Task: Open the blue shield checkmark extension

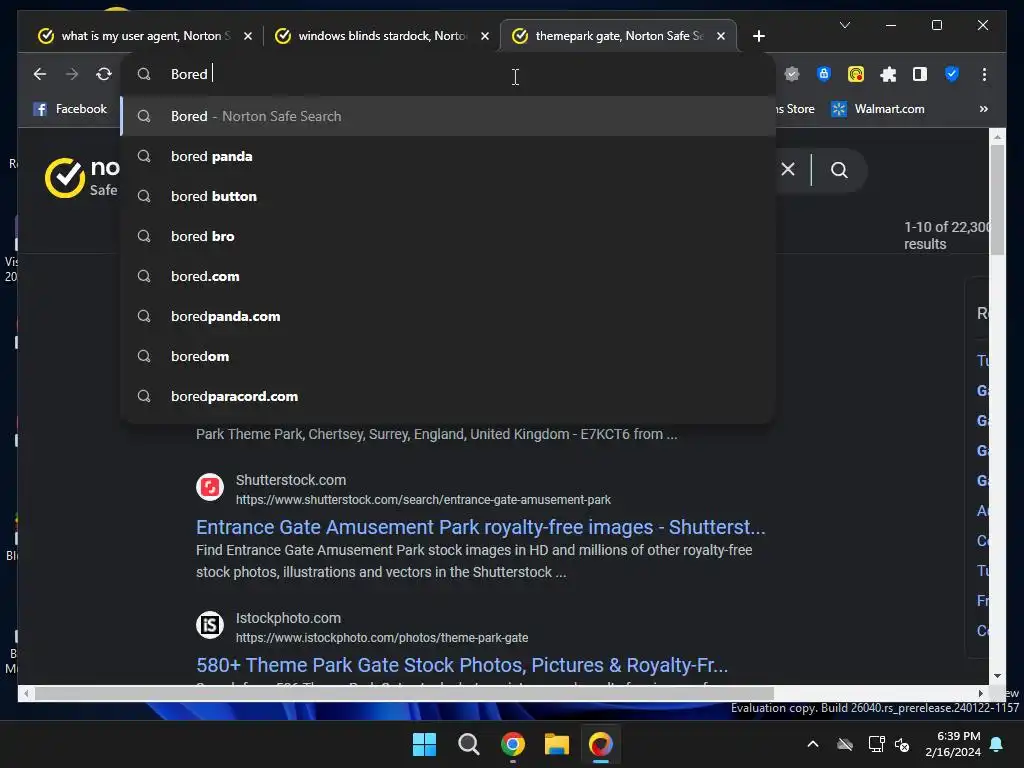Action: click(952, 74)
